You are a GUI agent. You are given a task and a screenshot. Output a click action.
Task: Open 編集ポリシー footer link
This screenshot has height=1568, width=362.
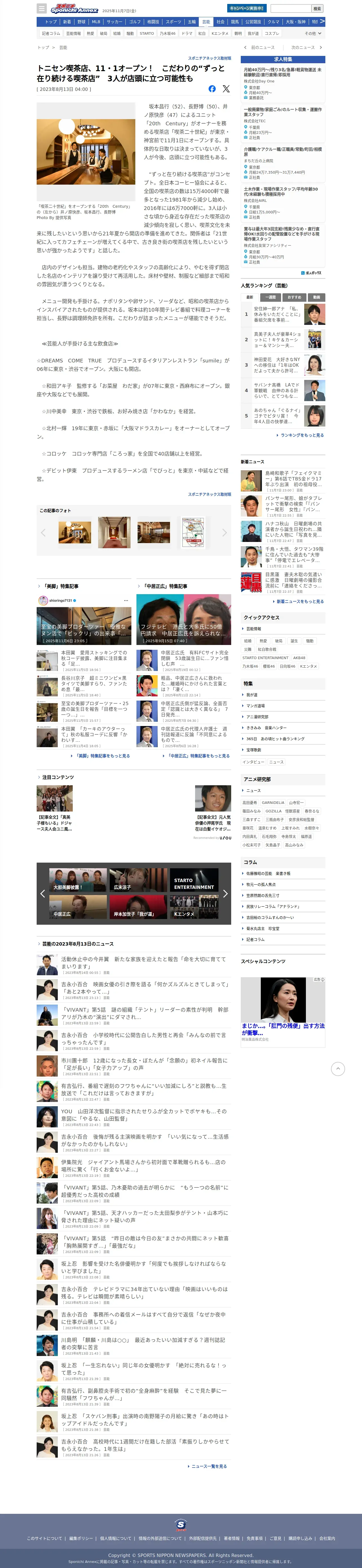[x=81, y=1538]
